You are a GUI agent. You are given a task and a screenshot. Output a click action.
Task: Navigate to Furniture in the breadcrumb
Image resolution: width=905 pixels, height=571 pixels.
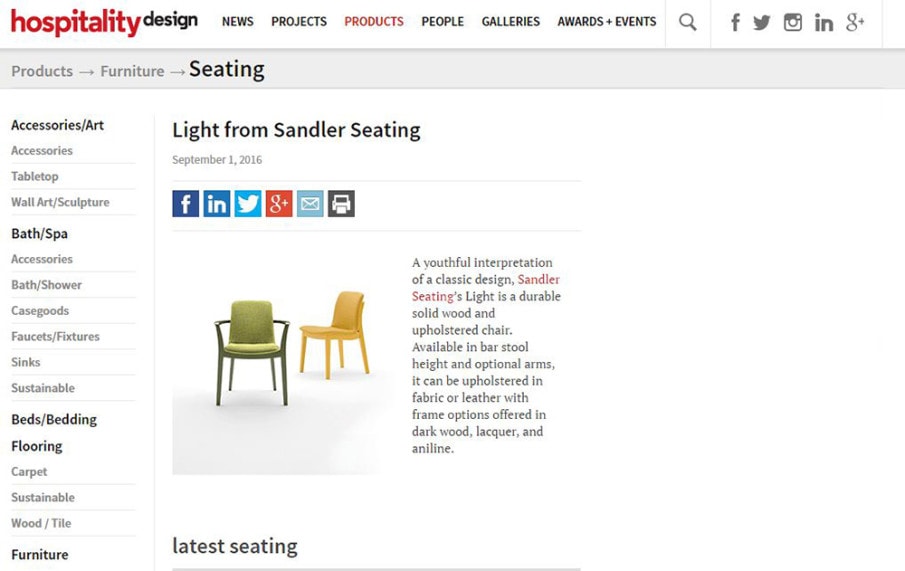[x=132, y=71]
